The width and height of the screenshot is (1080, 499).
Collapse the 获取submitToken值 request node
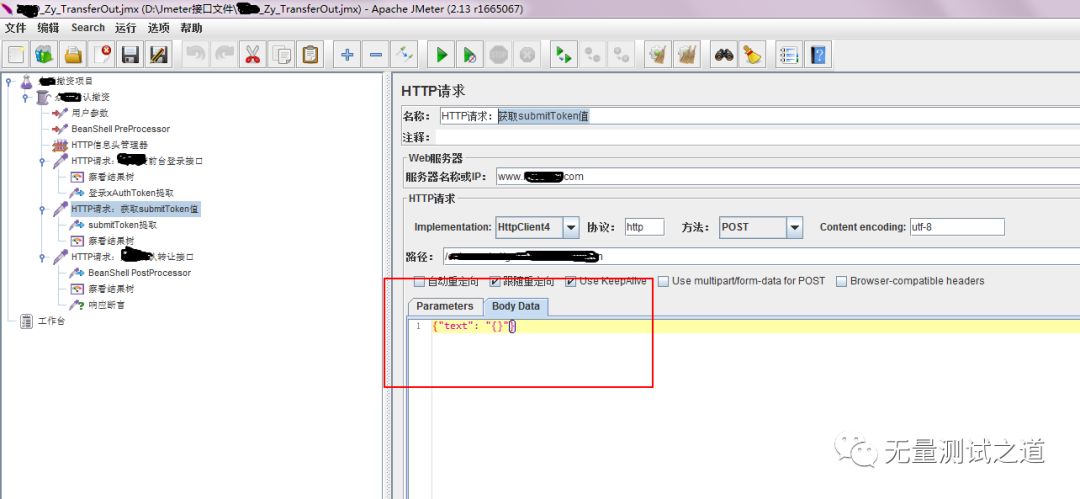pyautogui.click(x=42, y=210)
